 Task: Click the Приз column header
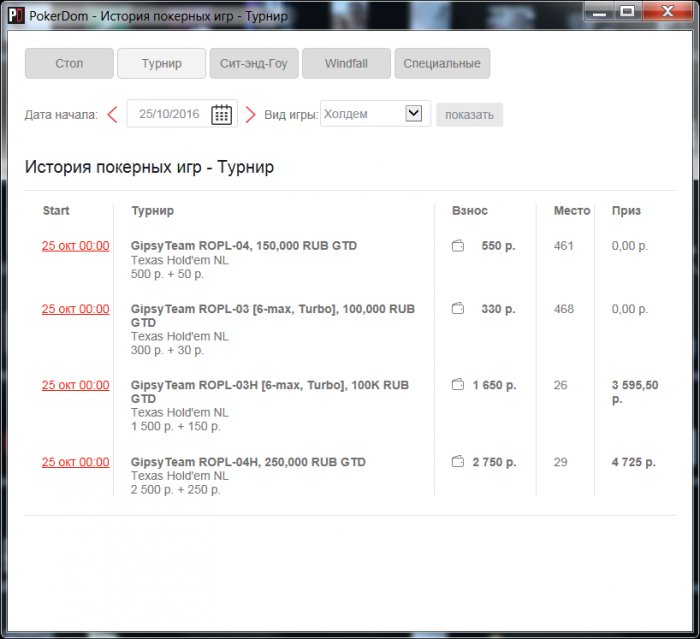[x=626, y=211]
